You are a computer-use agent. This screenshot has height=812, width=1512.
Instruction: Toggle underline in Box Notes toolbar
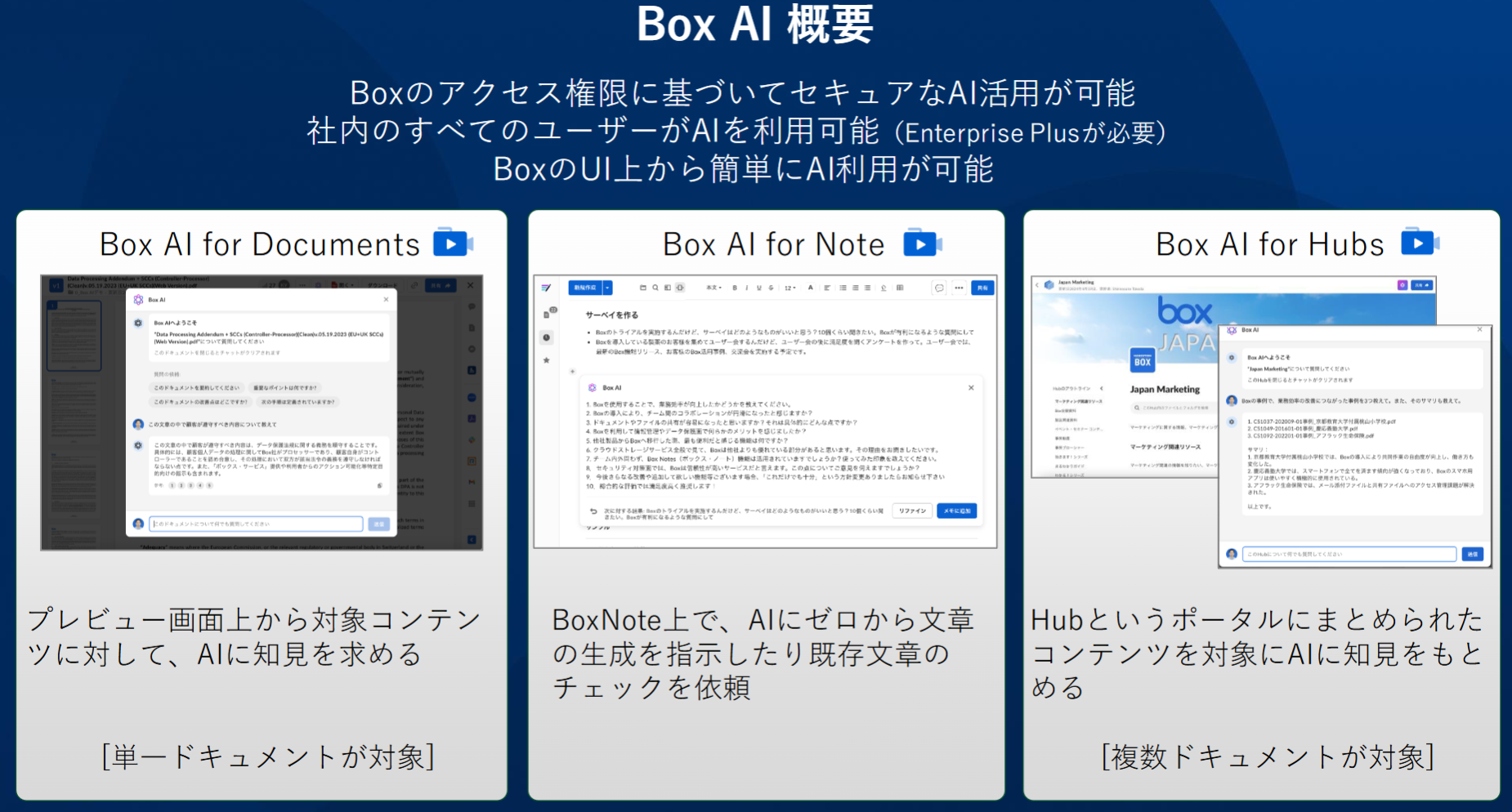[759, 288]
